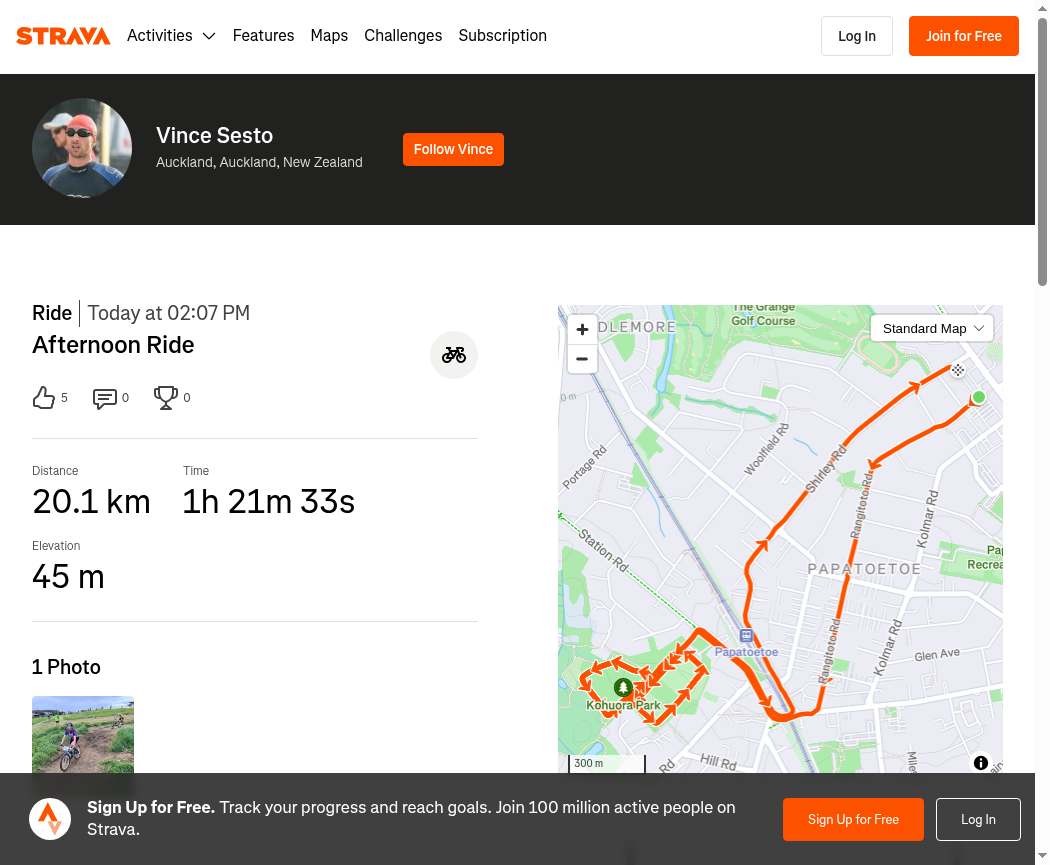
Task: Give kudos with thumbs-up icon
Action: pyautogui.click(x=44, y=398)
